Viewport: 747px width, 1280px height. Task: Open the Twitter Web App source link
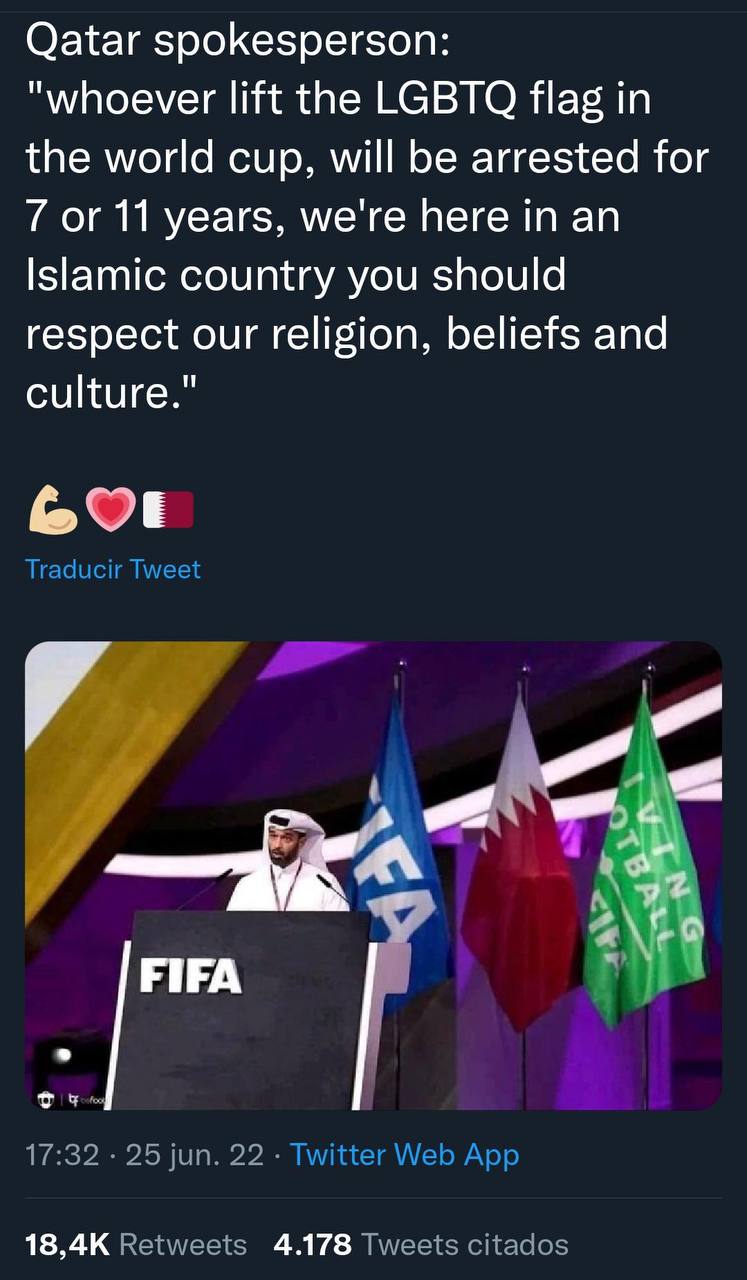pyautogui.click(x=405, y=1155)
